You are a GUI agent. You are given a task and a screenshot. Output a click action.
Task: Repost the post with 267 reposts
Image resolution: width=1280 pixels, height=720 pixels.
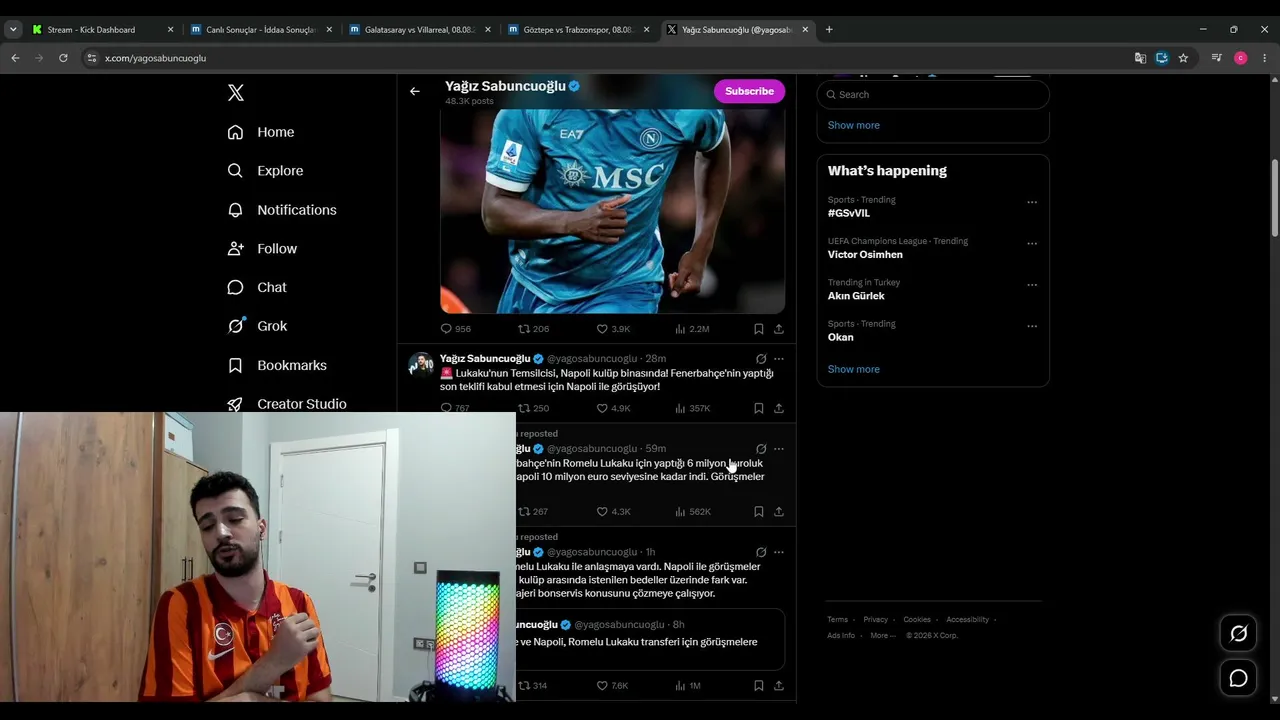point(533,512)
